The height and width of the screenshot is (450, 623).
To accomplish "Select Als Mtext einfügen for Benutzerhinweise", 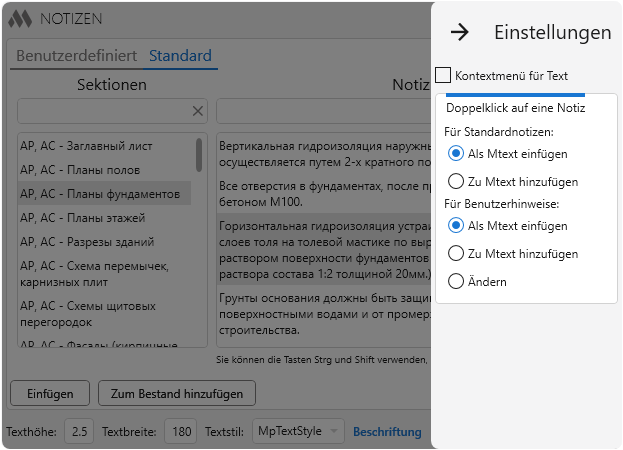I will tap(456, 226).
